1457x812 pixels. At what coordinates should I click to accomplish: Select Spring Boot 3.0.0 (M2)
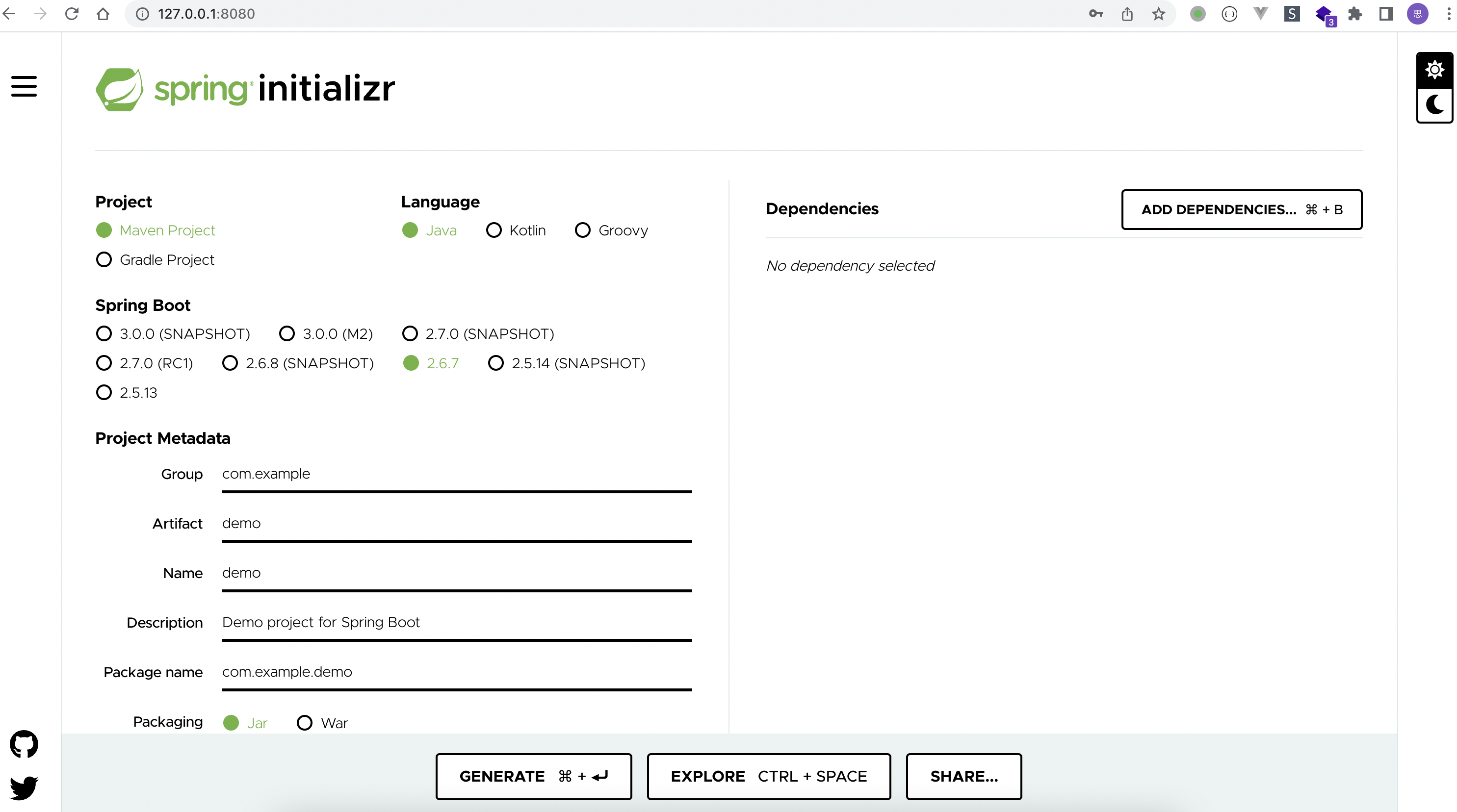(326, 333)
